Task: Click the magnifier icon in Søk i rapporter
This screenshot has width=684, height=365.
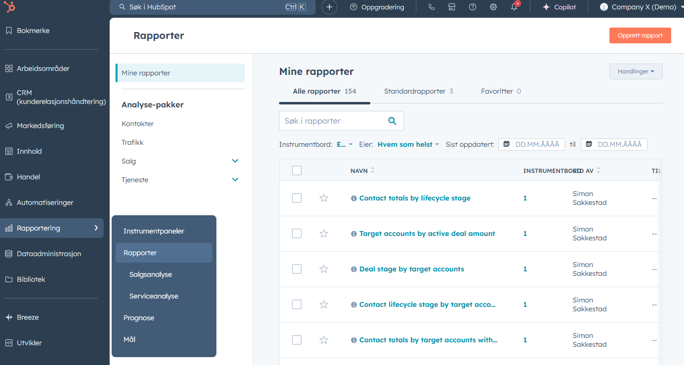Action: pos(392,121)
